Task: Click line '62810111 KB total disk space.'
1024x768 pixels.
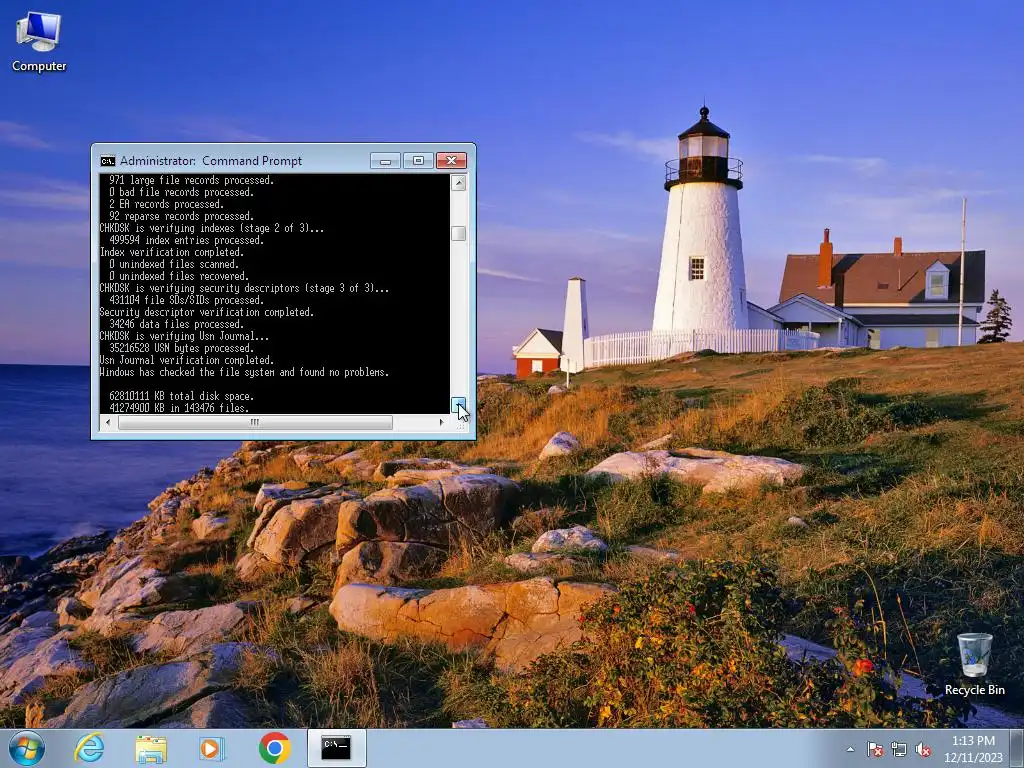Action: [x=181, y=396]
